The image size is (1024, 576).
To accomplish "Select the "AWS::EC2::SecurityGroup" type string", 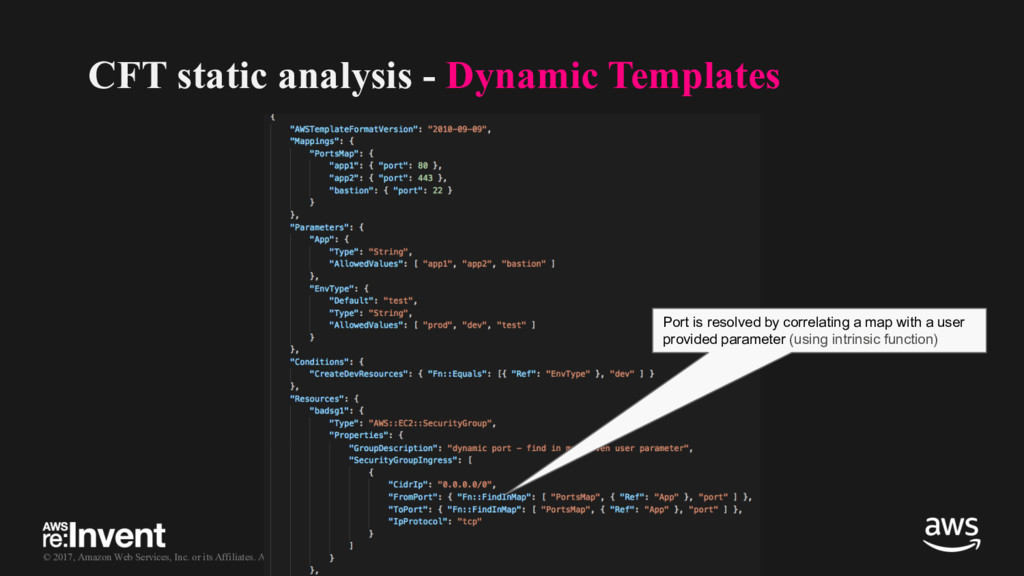I will [430, 423].
